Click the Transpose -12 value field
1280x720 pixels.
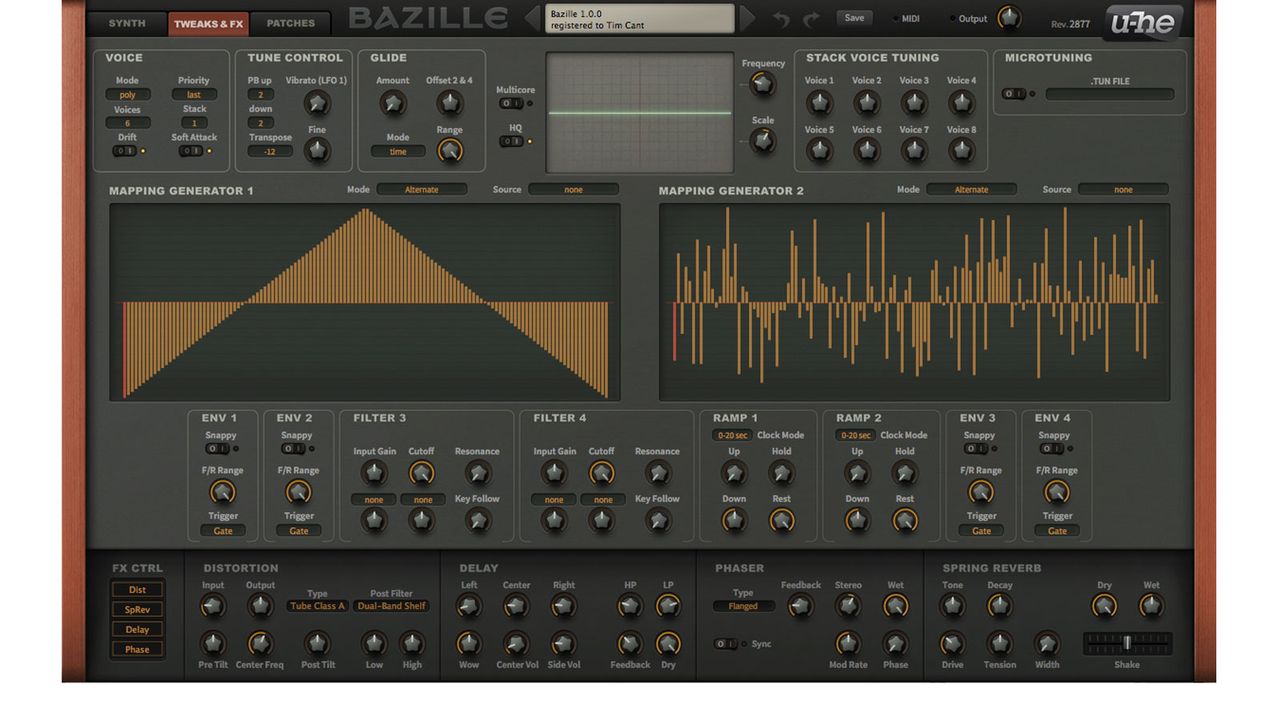(x=270, y=151)
